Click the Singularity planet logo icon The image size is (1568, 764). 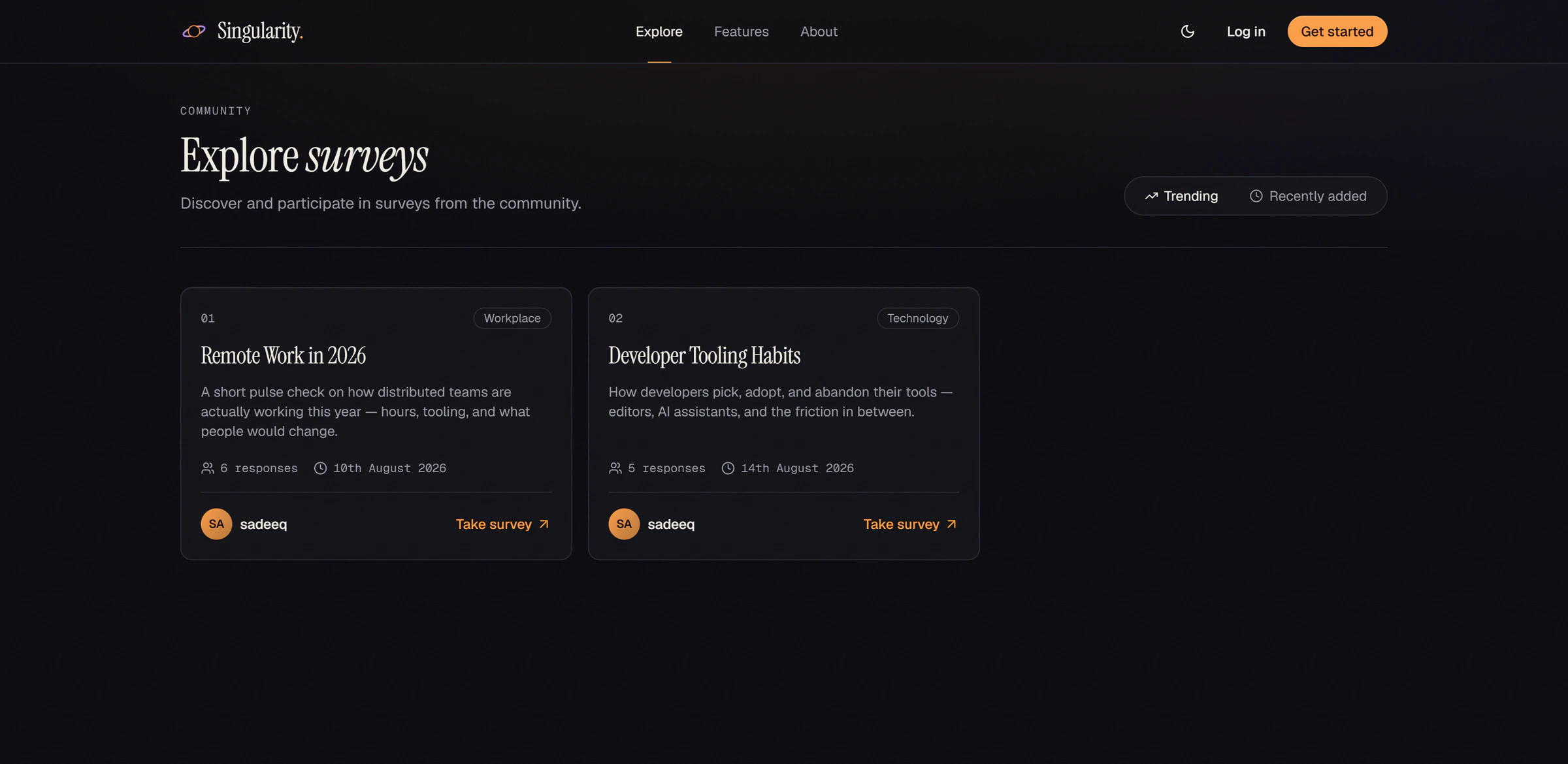point(193,31)
